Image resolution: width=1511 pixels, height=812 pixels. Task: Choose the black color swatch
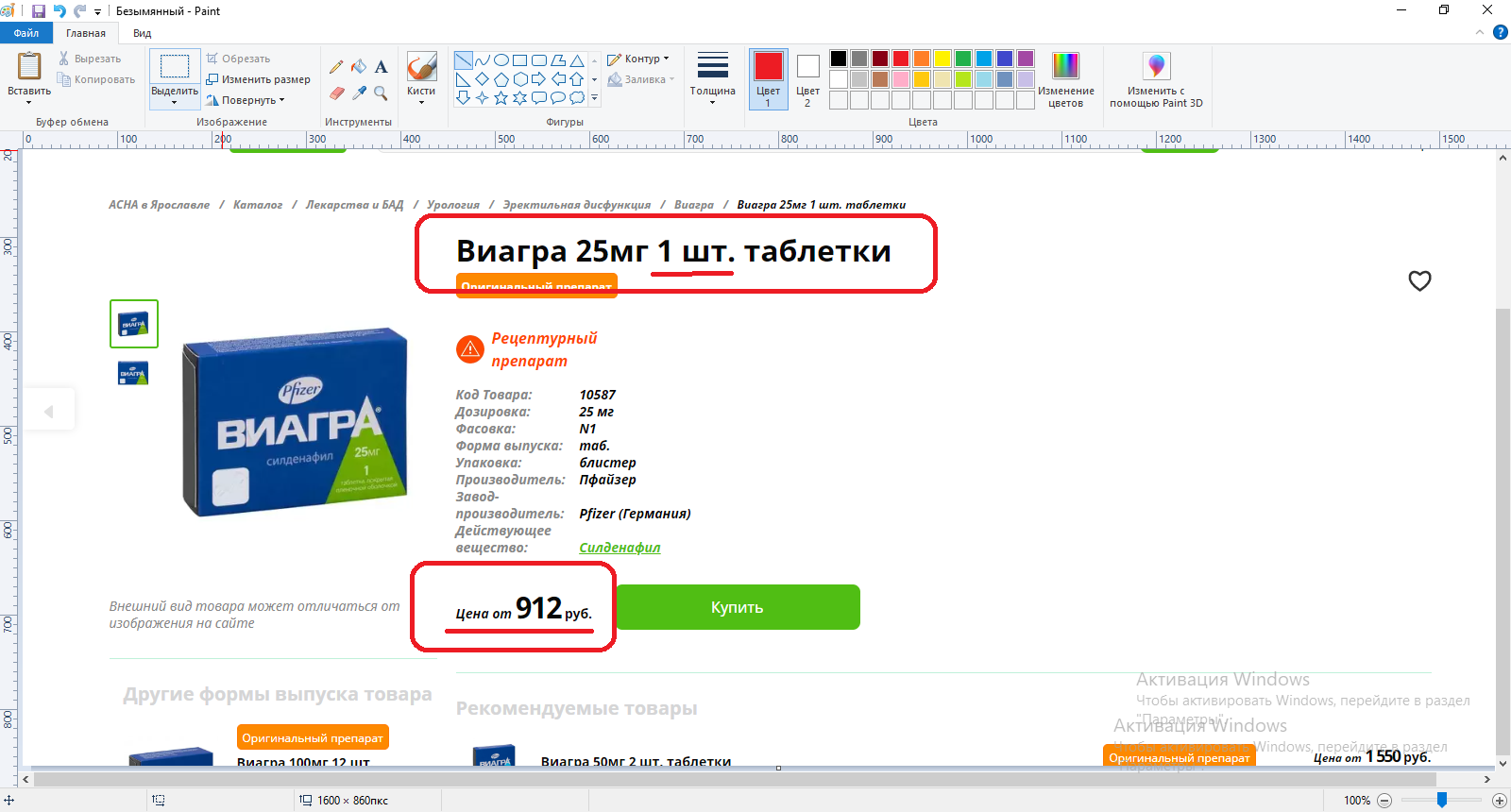tap(838, 59)
